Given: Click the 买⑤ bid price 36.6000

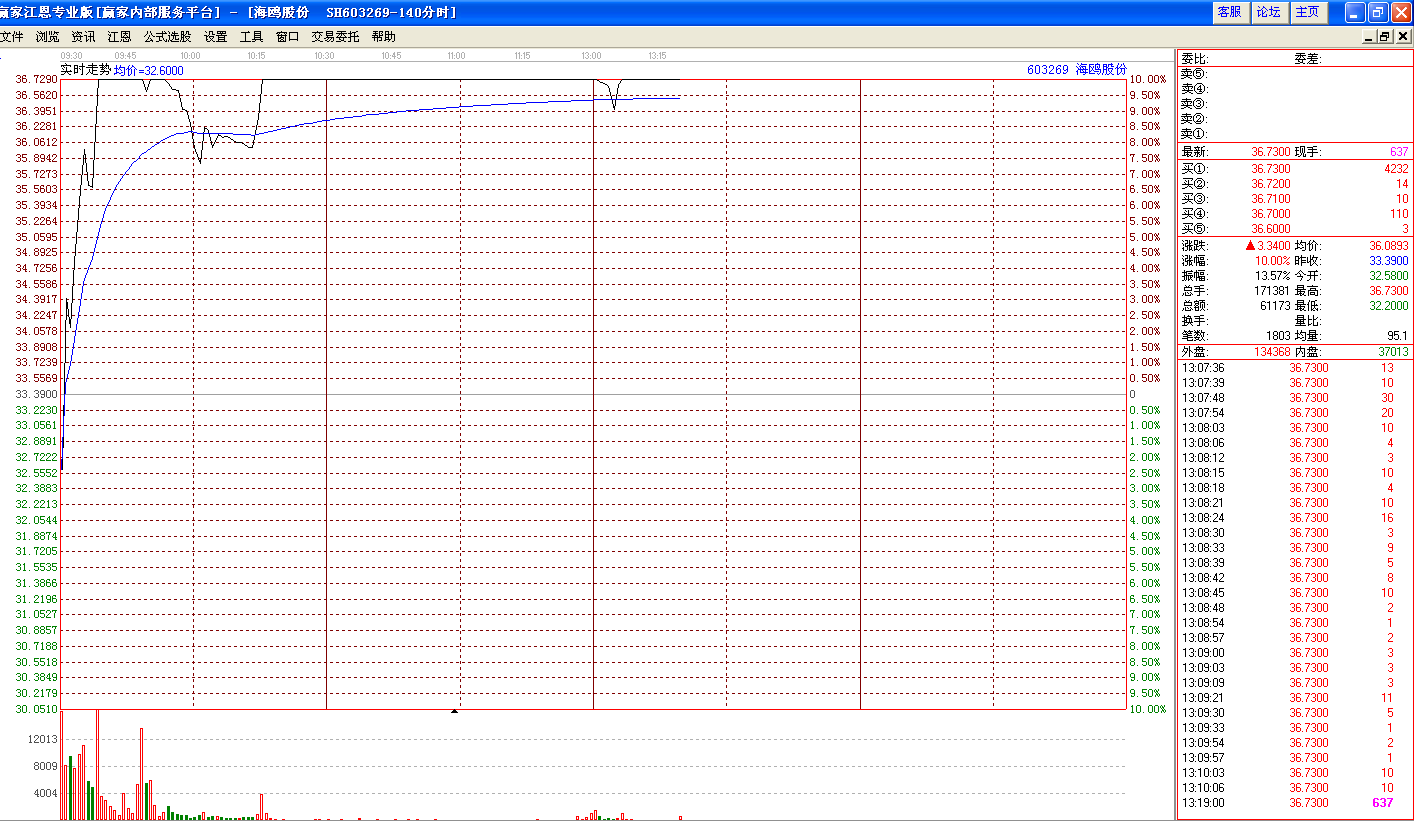Looking at the screenshot, I should pos(1271,229).
